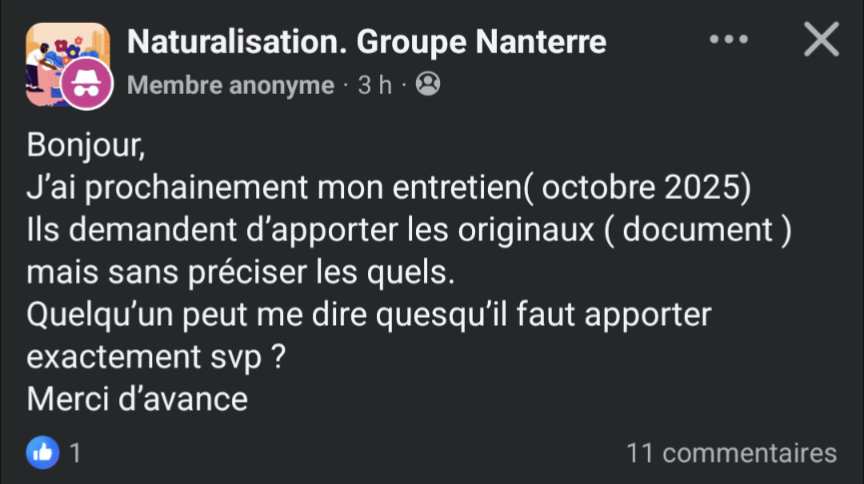The width and height of the screenshot is (864, 484).
Task: Open the Naturalisation. Groupe Nanterre group page
Action: coord(367,42)
